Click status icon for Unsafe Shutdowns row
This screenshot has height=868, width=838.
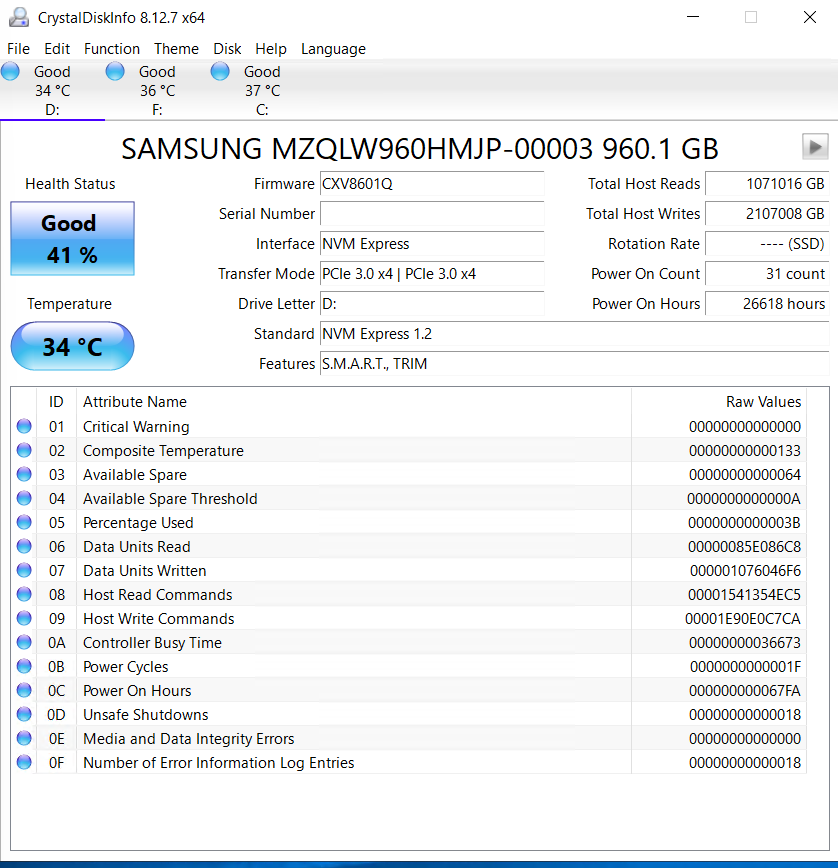[24, 714]
